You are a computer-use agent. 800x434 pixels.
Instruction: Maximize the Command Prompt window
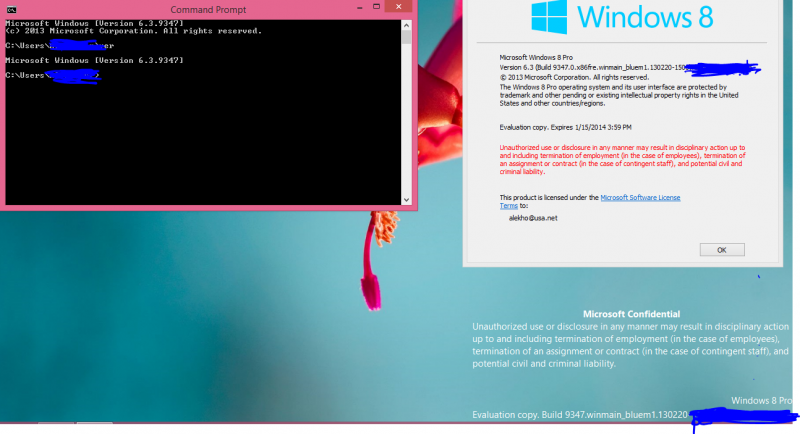tap(377, 7)
